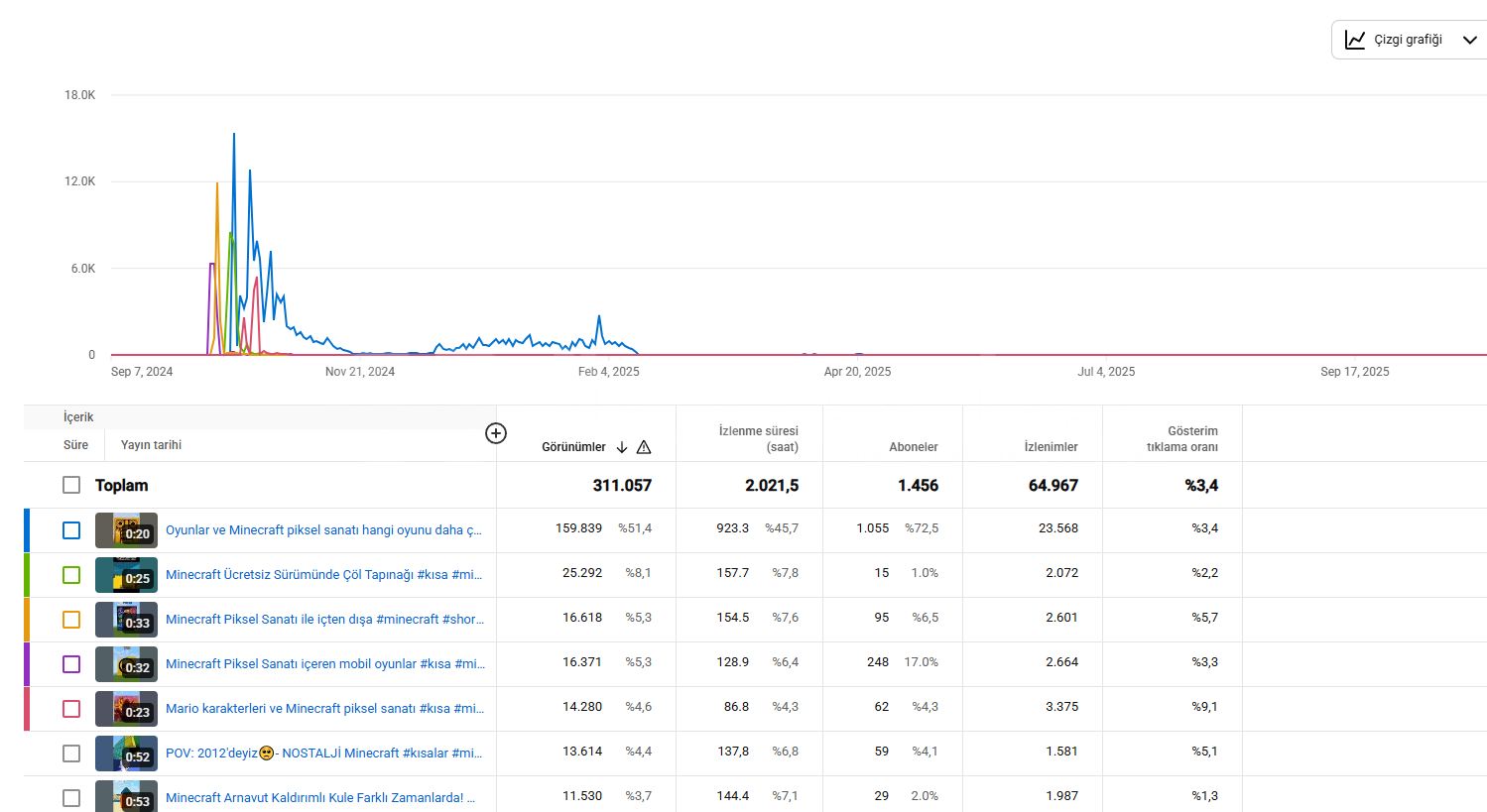Click the line chart icon at top right

pos(1354,40)
